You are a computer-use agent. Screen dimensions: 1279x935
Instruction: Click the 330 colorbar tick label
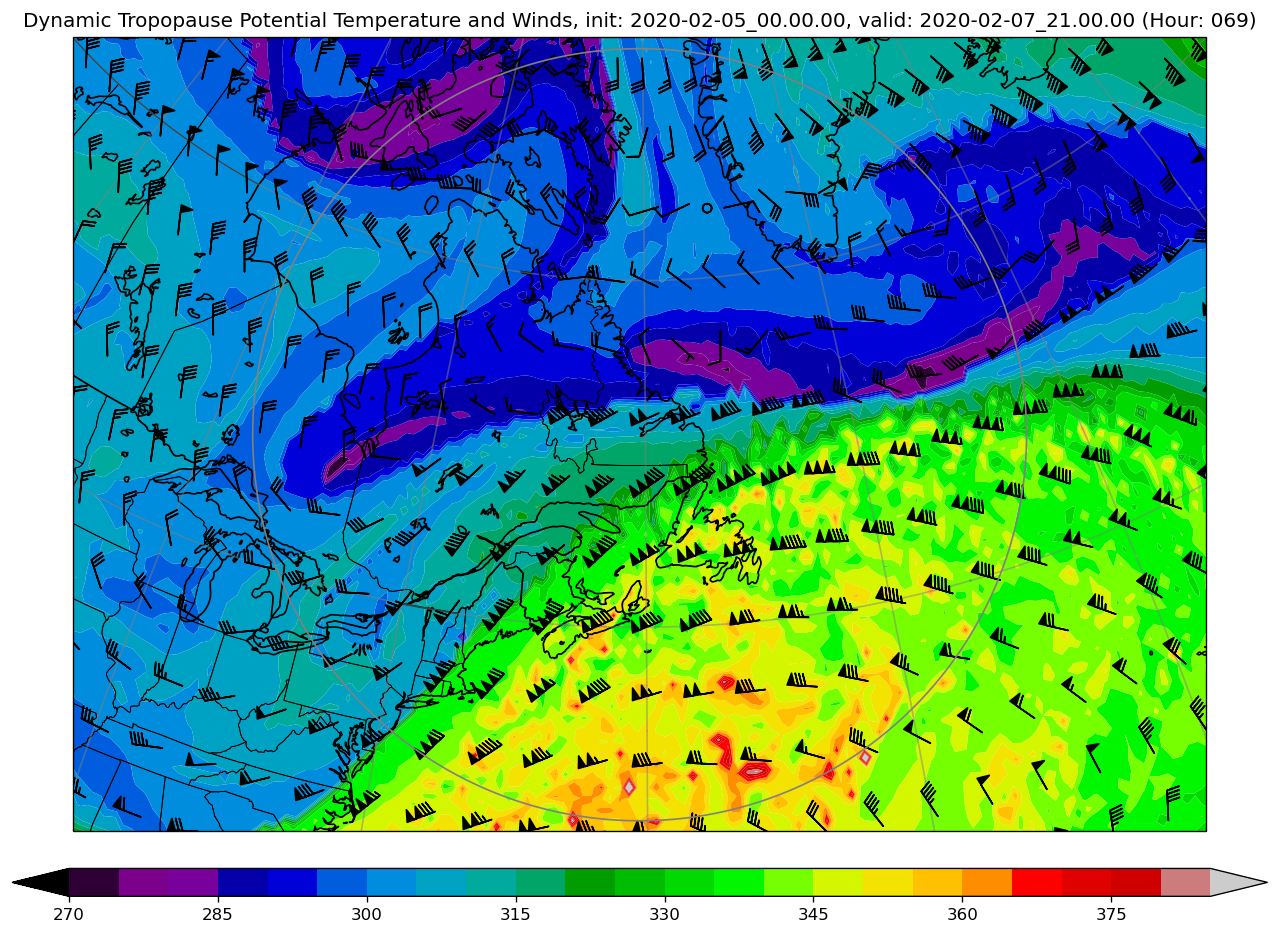pyautogui.click(x=664, y=914)
